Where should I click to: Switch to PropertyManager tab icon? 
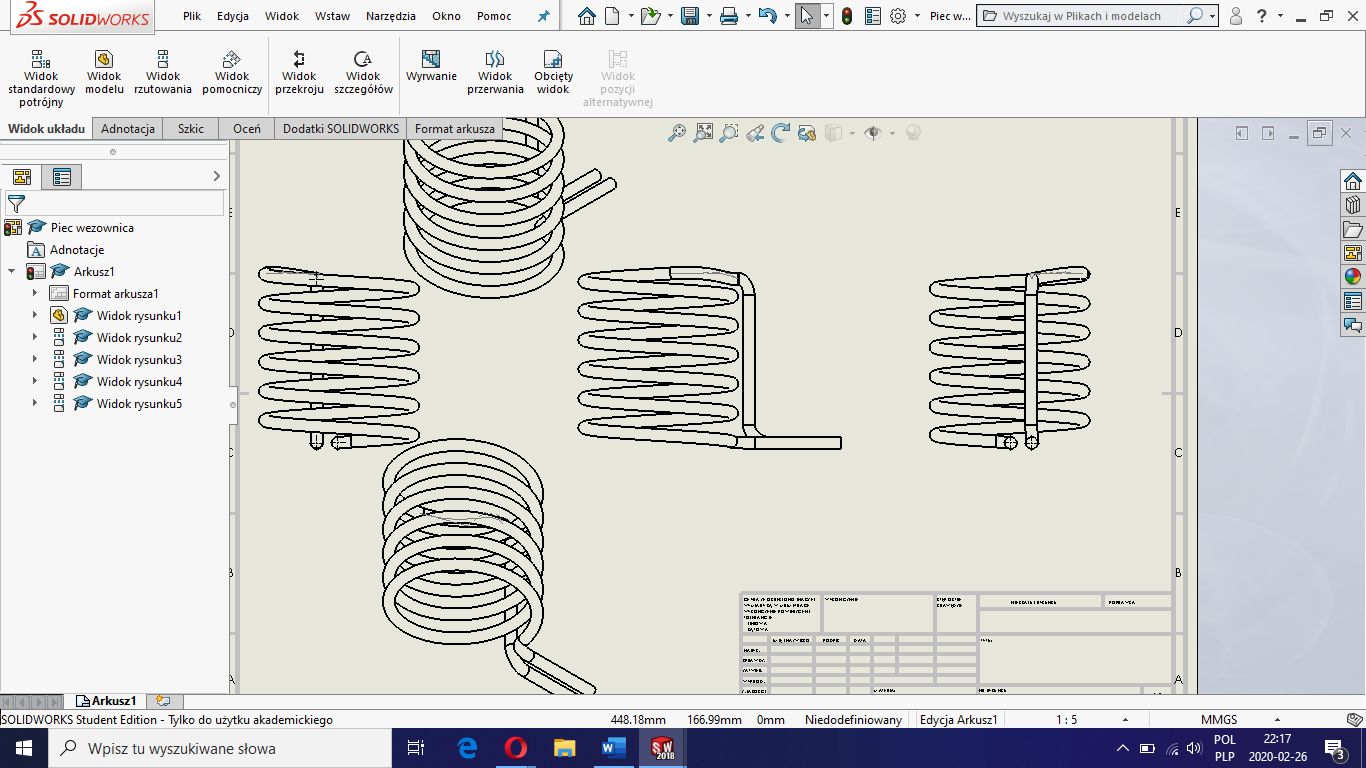coord(62,177)
